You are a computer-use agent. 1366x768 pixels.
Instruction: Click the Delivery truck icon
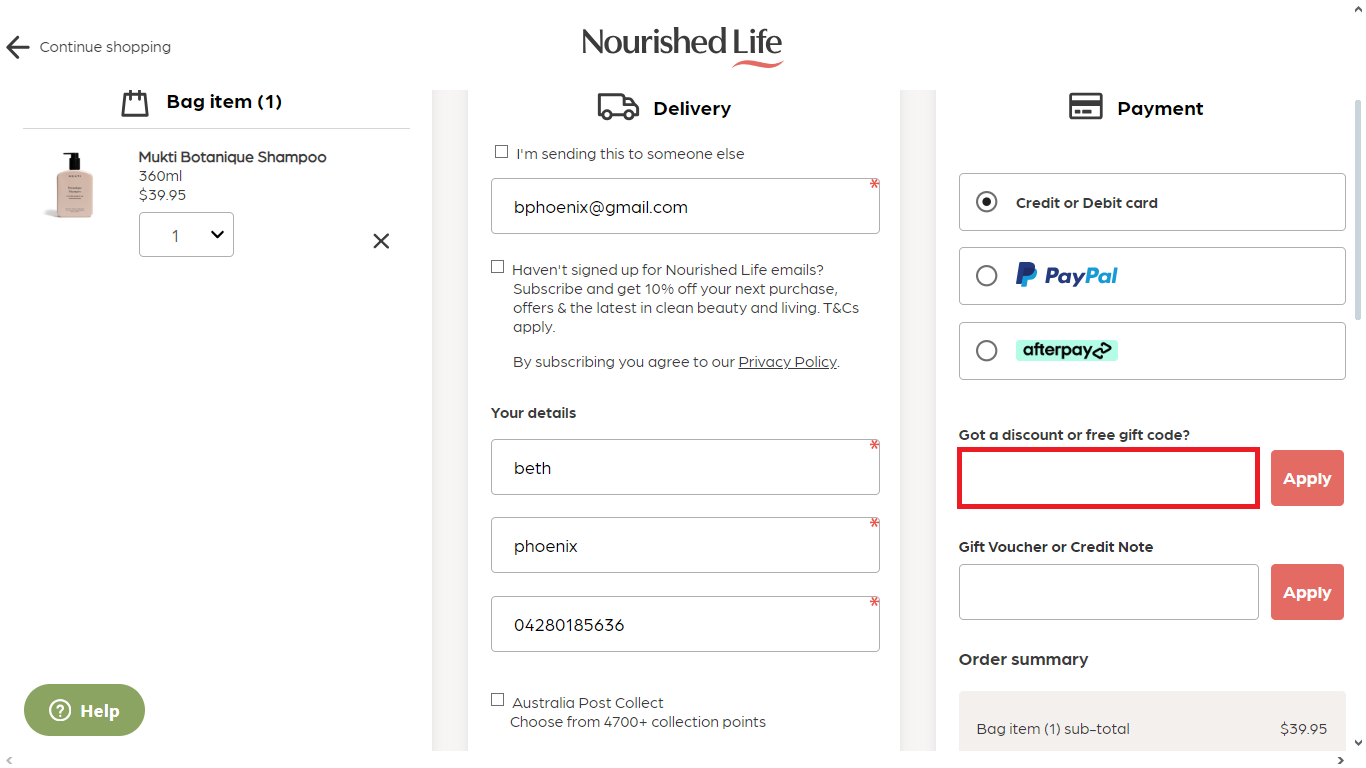click(618, 107)
